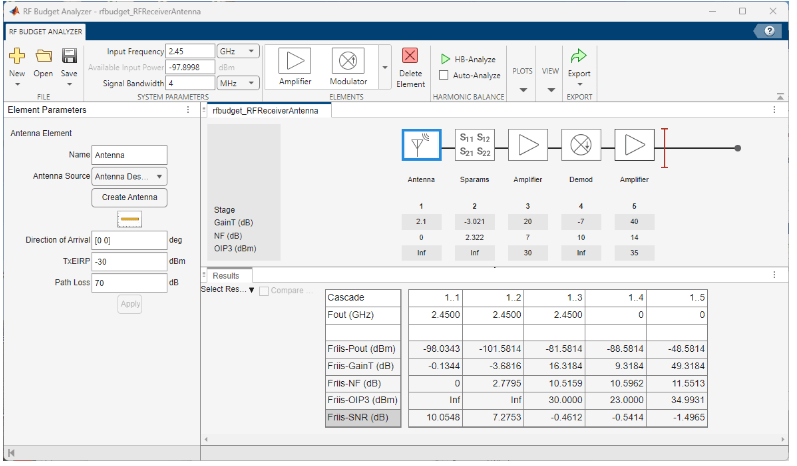Enable the Auto-Analyze checkbox
Viewport: 797px width, 466px height.
(x=444, y=75)
